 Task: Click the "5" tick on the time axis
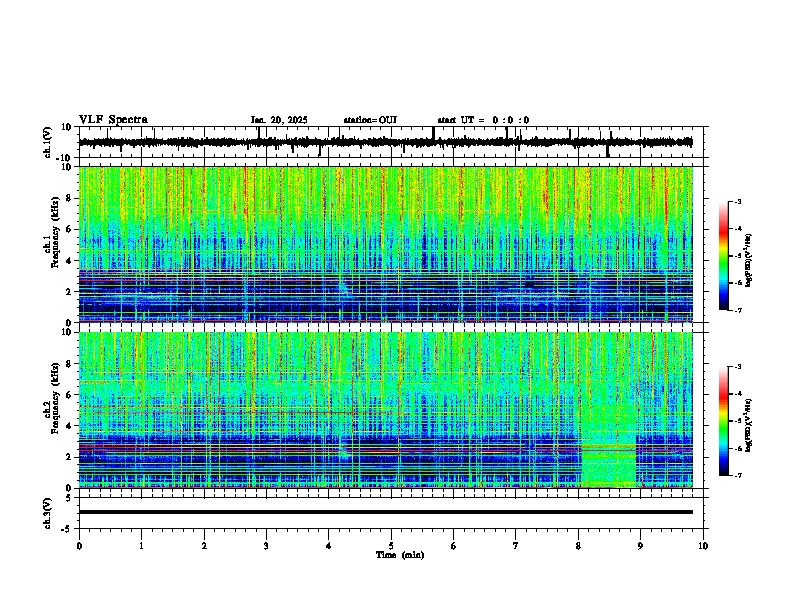click(391, 546)
